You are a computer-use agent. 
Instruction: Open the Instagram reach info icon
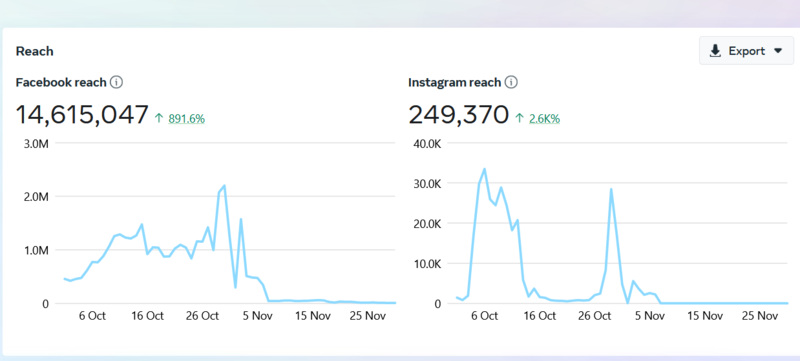pos(511,82)
